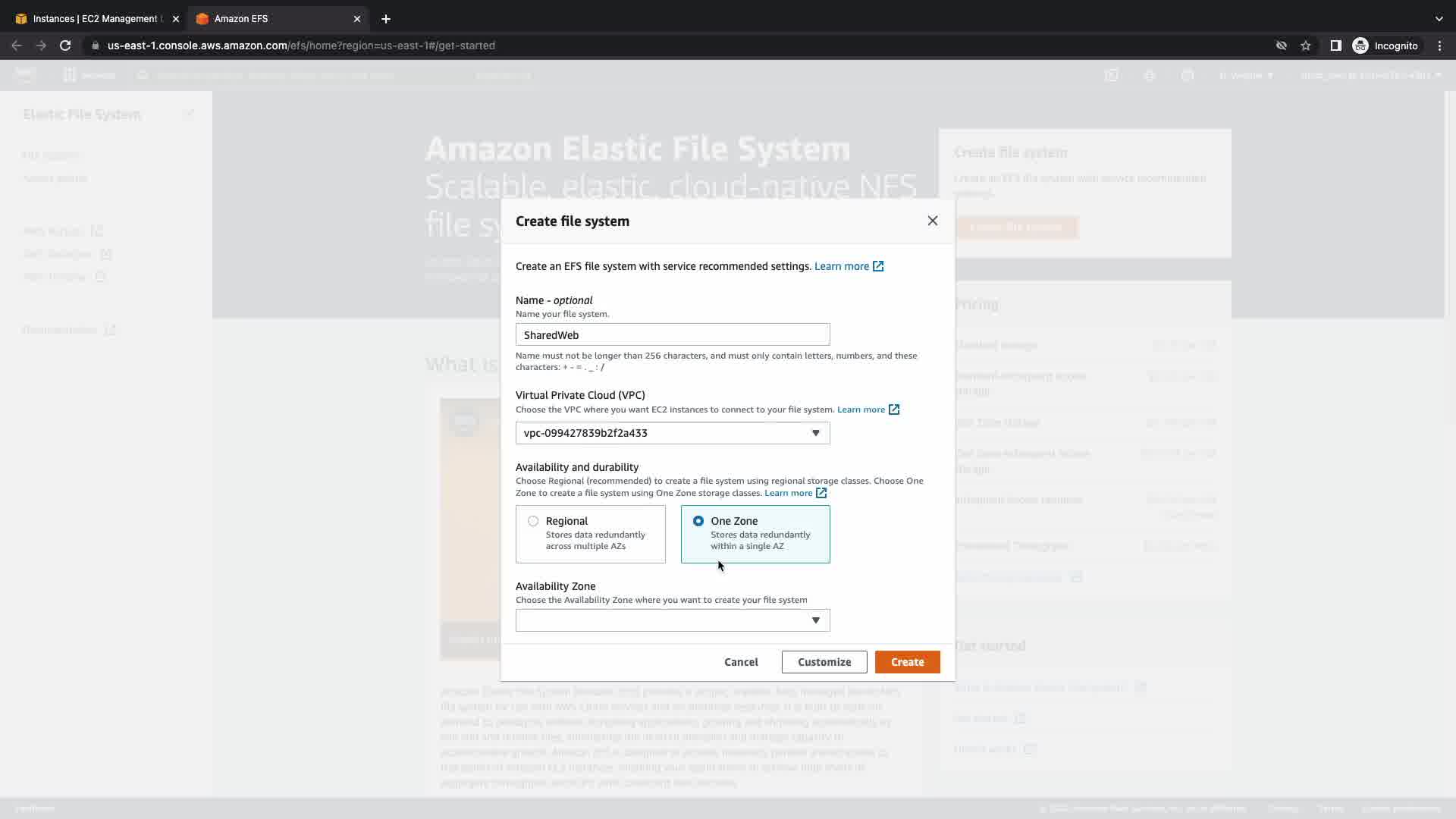Close the Create file system dialog

coord(932,221)
